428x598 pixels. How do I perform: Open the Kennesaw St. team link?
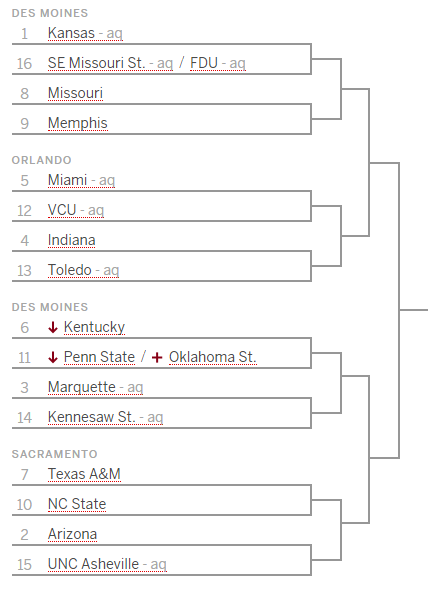[x=92, y=417]
